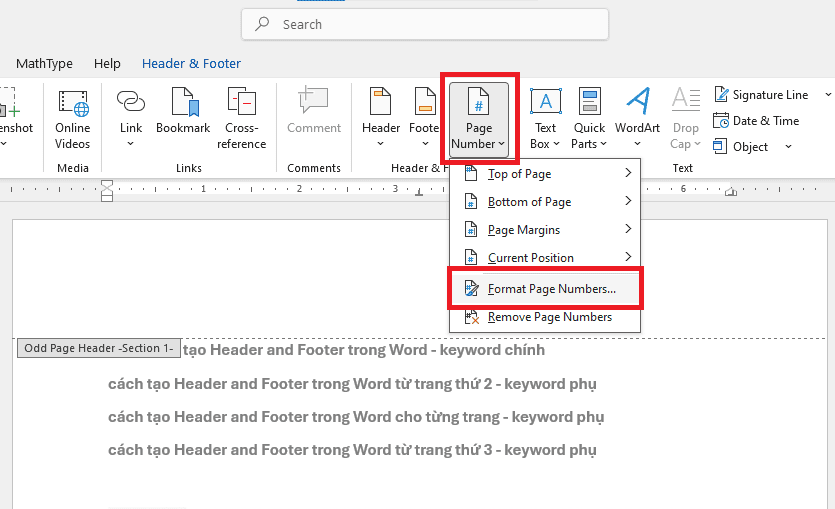Add a Bookmark from the ribbon
Viewport: 835px width, 509px height.
pos(183,112)
